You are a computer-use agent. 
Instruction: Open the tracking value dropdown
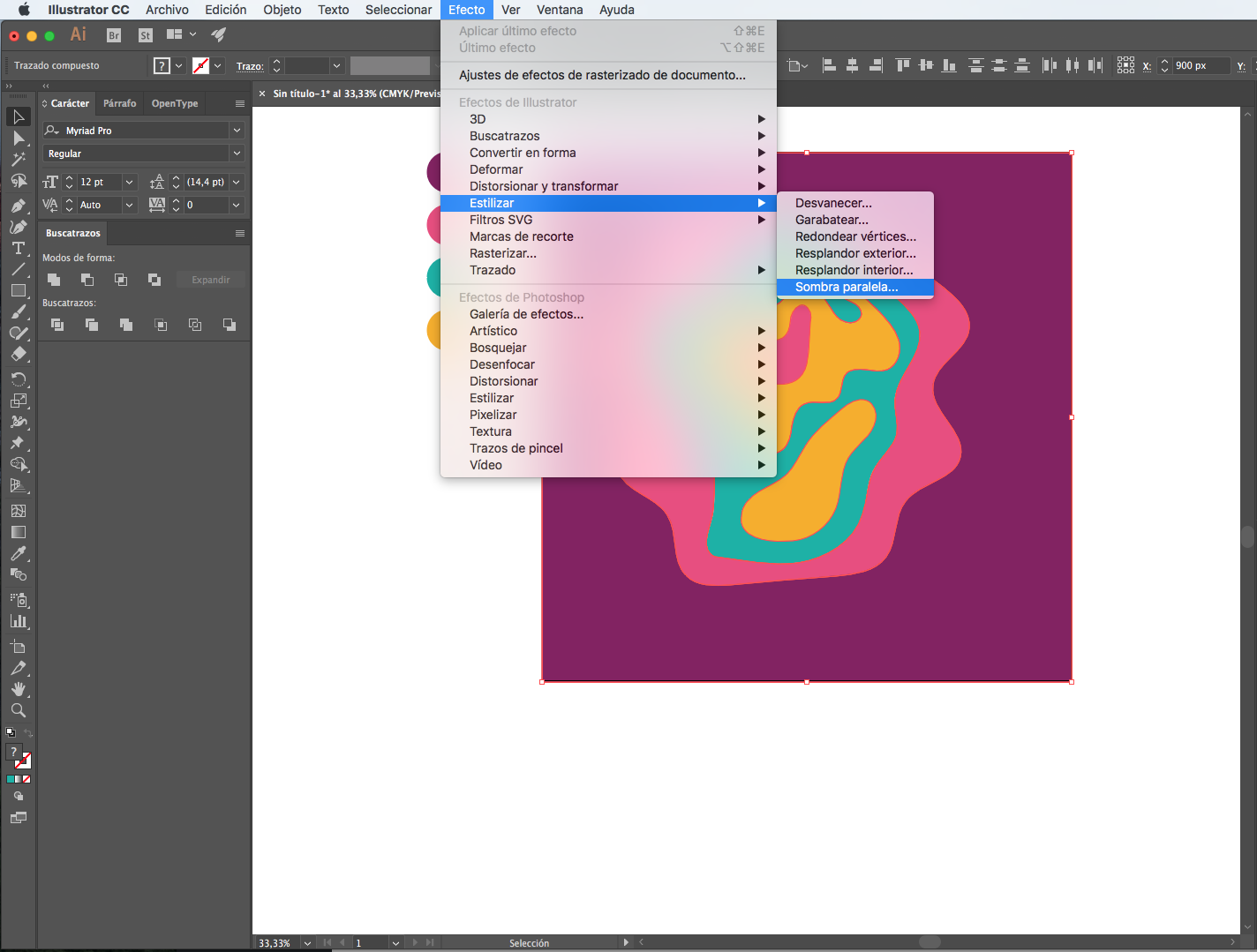click(237, 205)
